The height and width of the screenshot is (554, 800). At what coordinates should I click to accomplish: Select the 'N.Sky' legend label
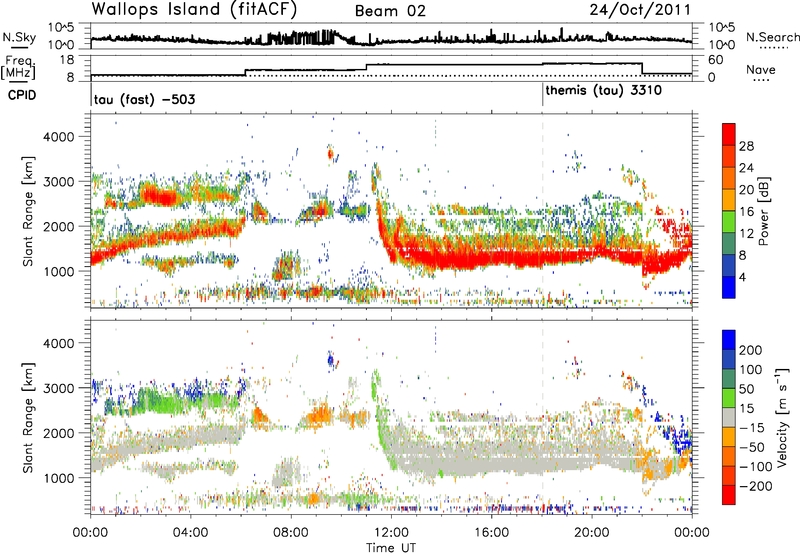point(19,37)
